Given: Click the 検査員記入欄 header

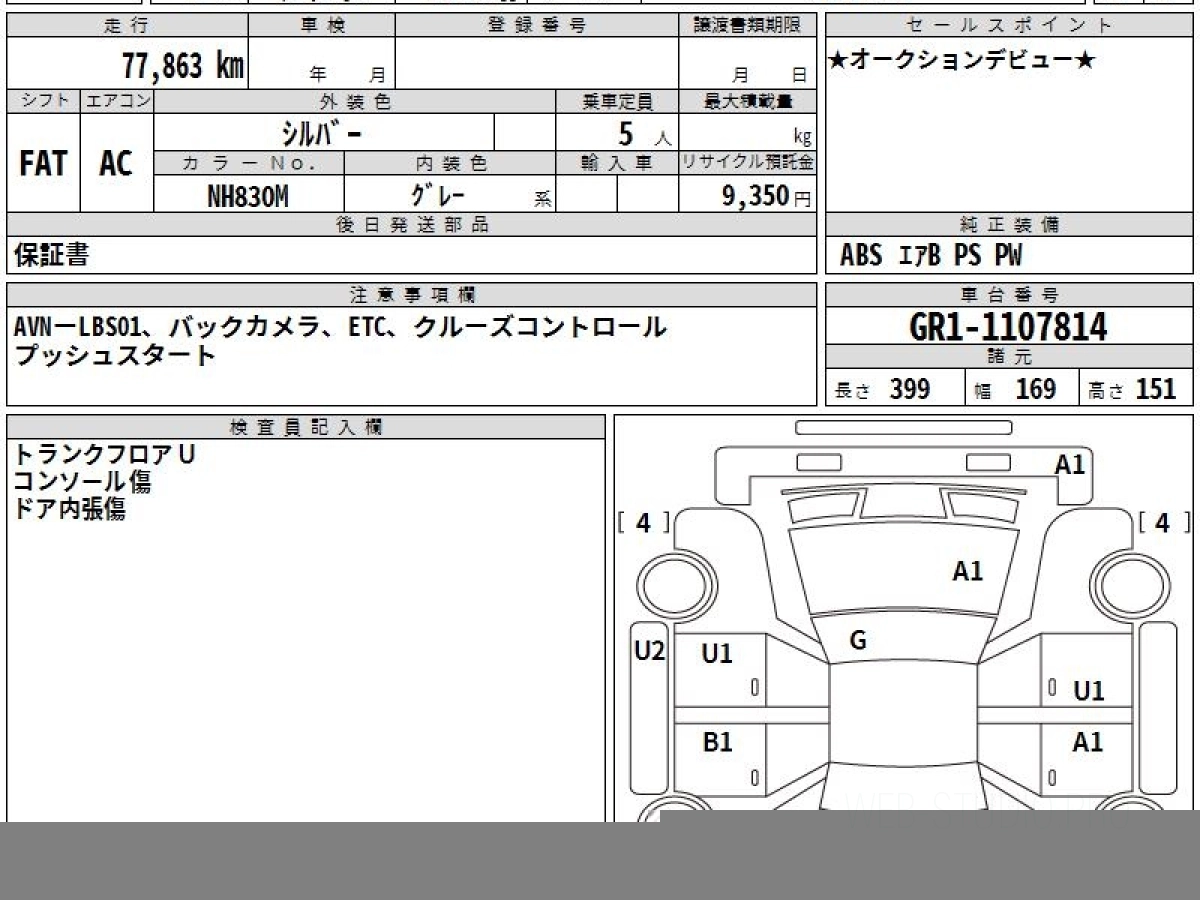Looking at the screenshot, I should pyautogui.click(x=306, y=427).
